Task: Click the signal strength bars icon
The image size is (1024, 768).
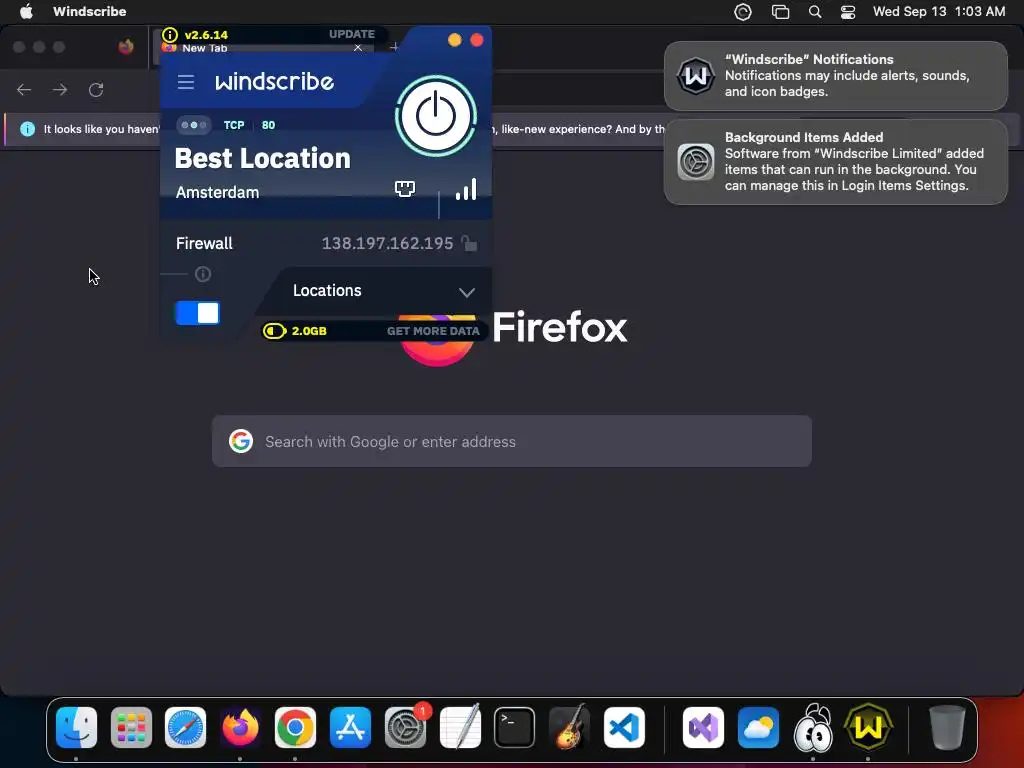Action: (466, 189)
